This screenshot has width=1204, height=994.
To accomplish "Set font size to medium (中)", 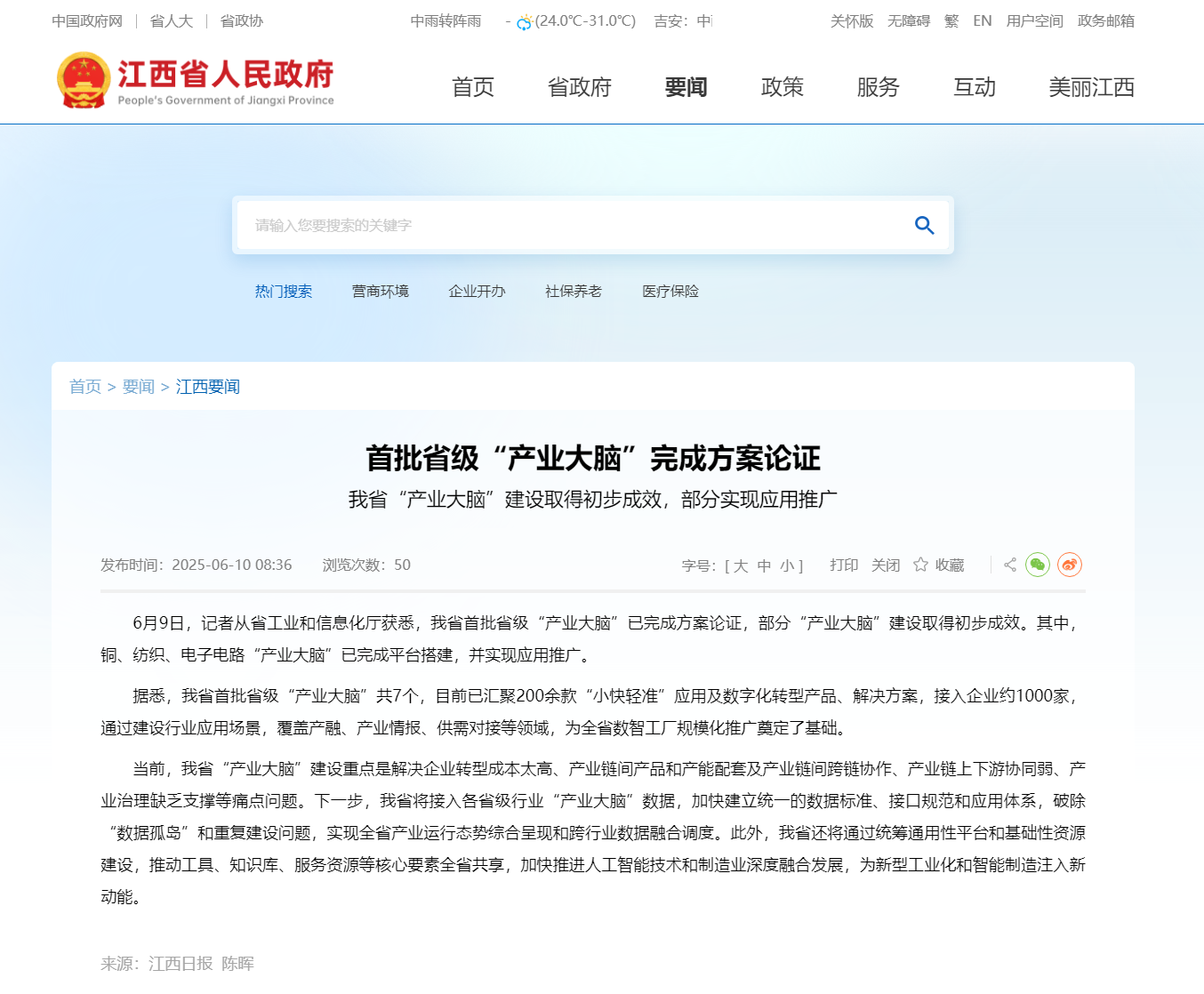I will click(x=764, y=565).
